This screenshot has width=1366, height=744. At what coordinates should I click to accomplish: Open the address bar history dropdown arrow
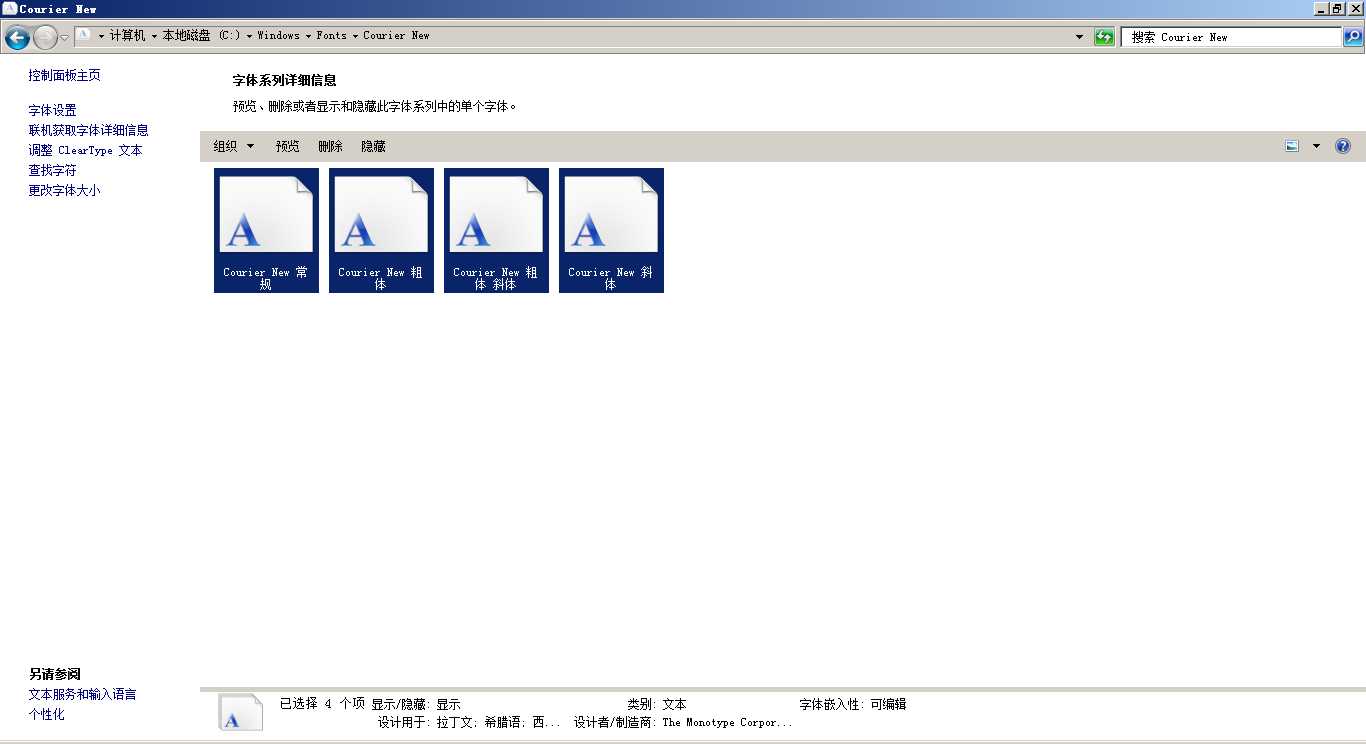1079,37
